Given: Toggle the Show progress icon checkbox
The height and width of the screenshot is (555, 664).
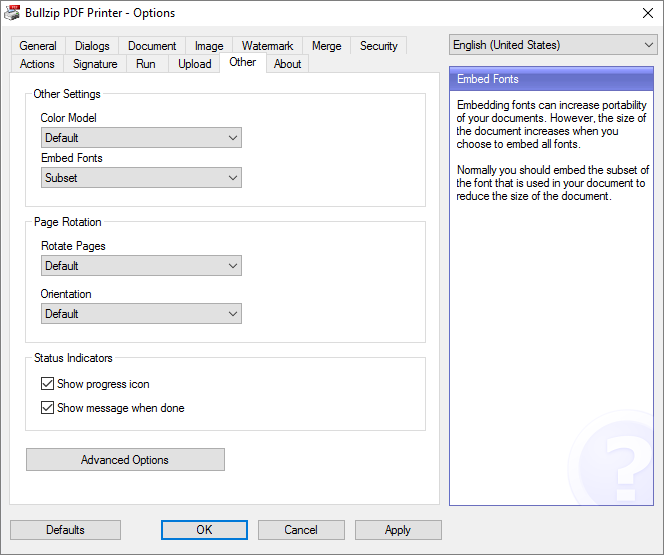Looking at the screenshot, I should coord(47,384).
